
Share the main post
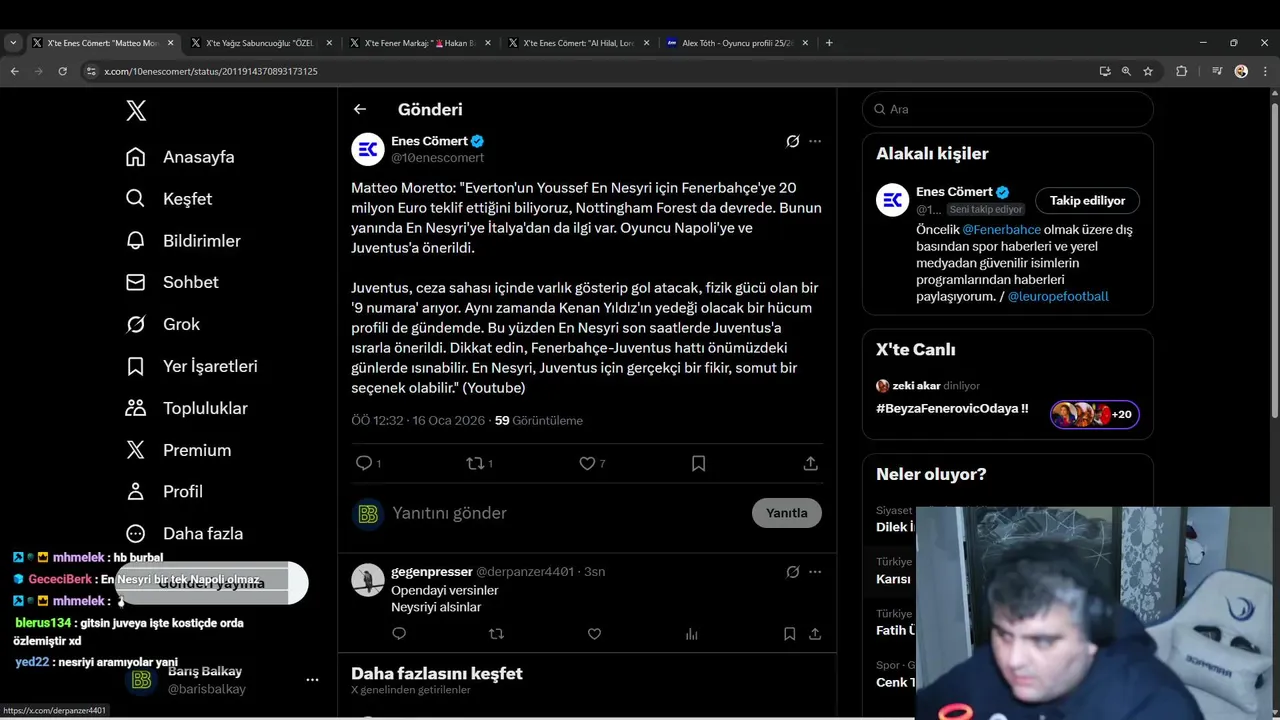coord(811,463)
